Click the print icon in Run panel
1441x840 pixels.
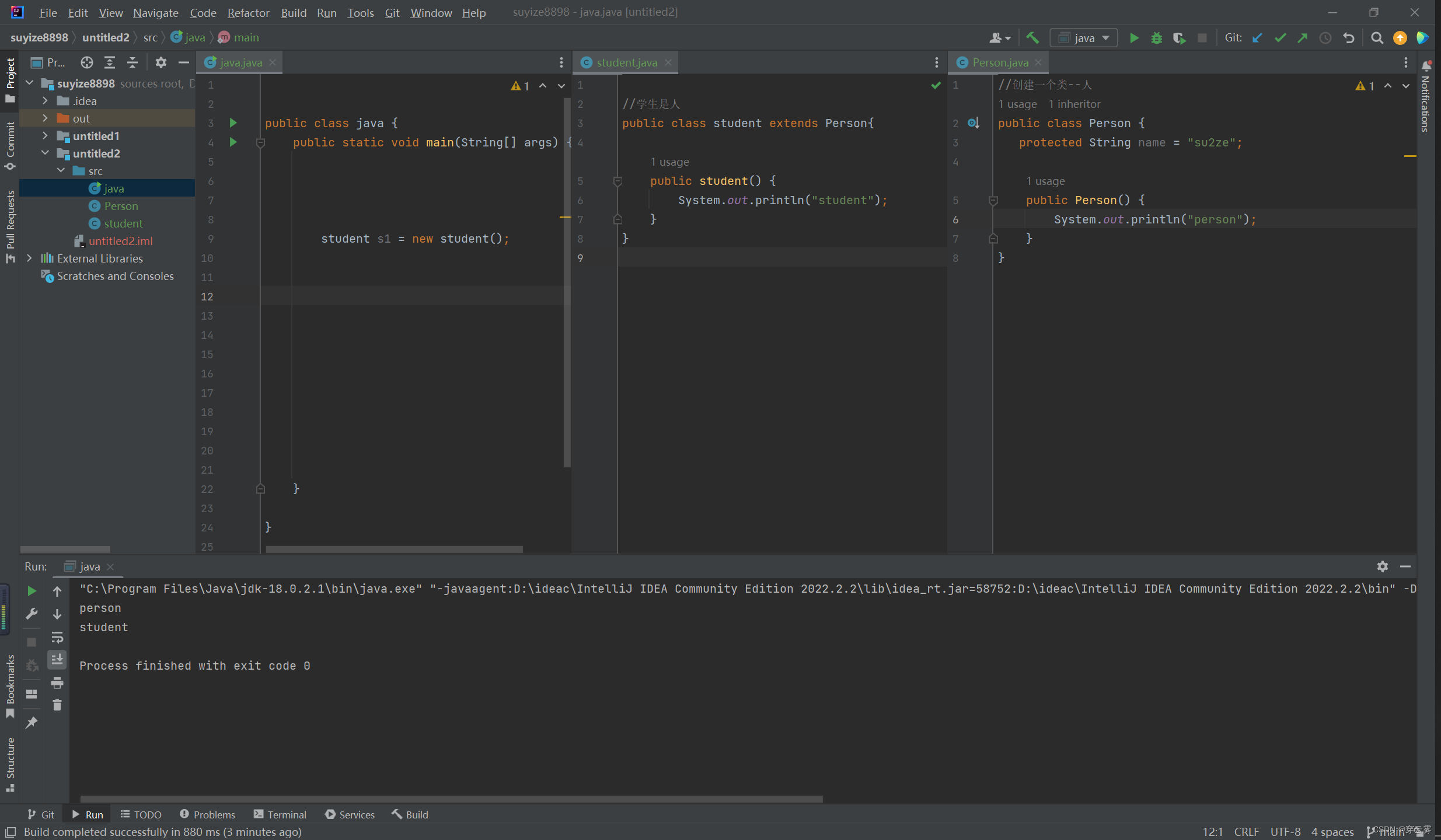click(x=57, y=682)
